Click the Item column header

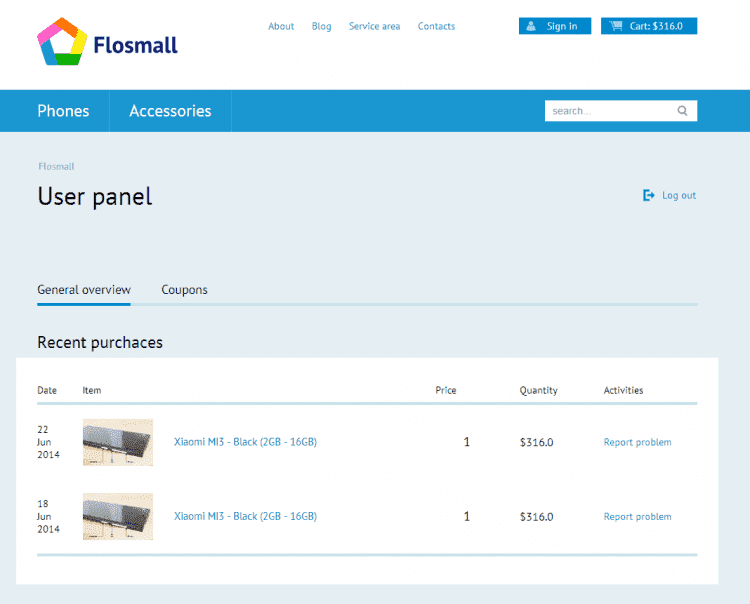coord(92,390)
